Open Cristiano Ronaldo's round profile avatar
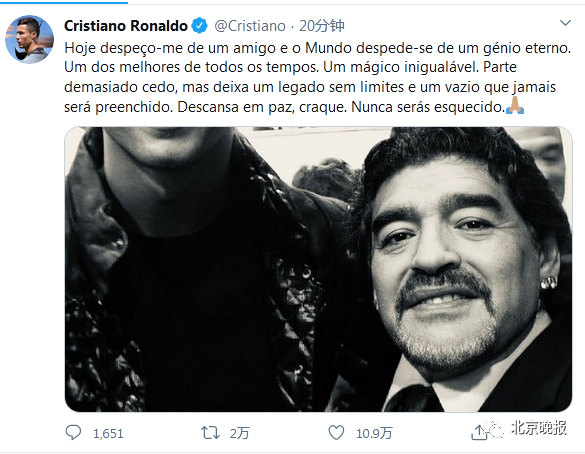 coord(29,39)
